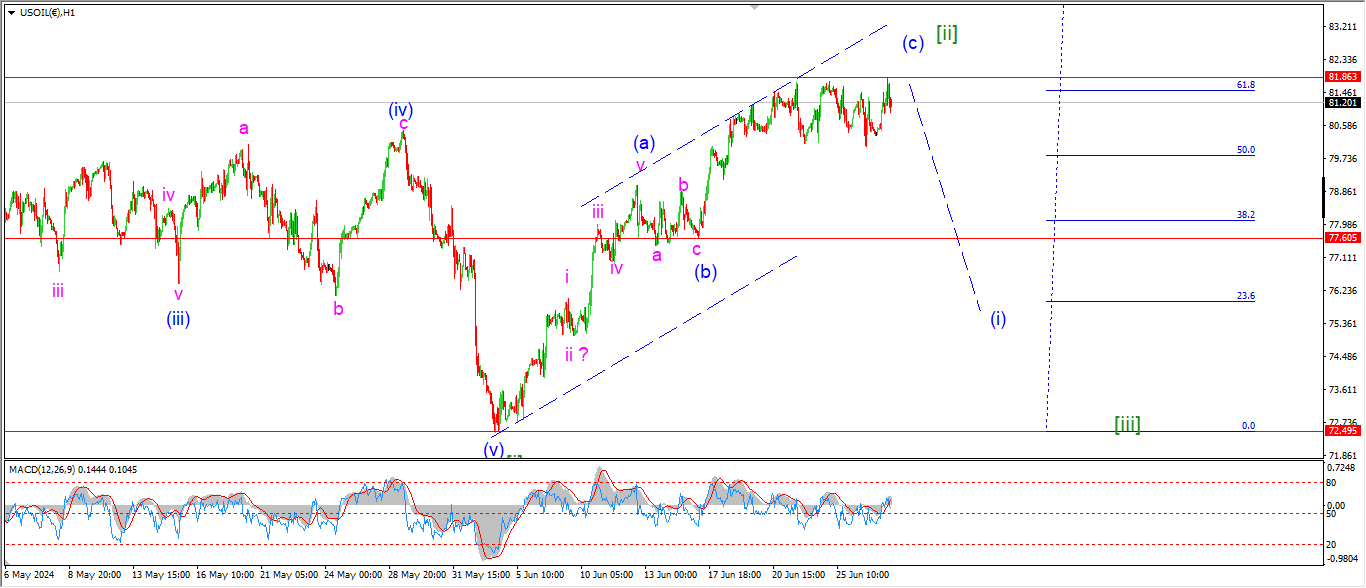Click the blue (iv) wave label

pos(402,109)
